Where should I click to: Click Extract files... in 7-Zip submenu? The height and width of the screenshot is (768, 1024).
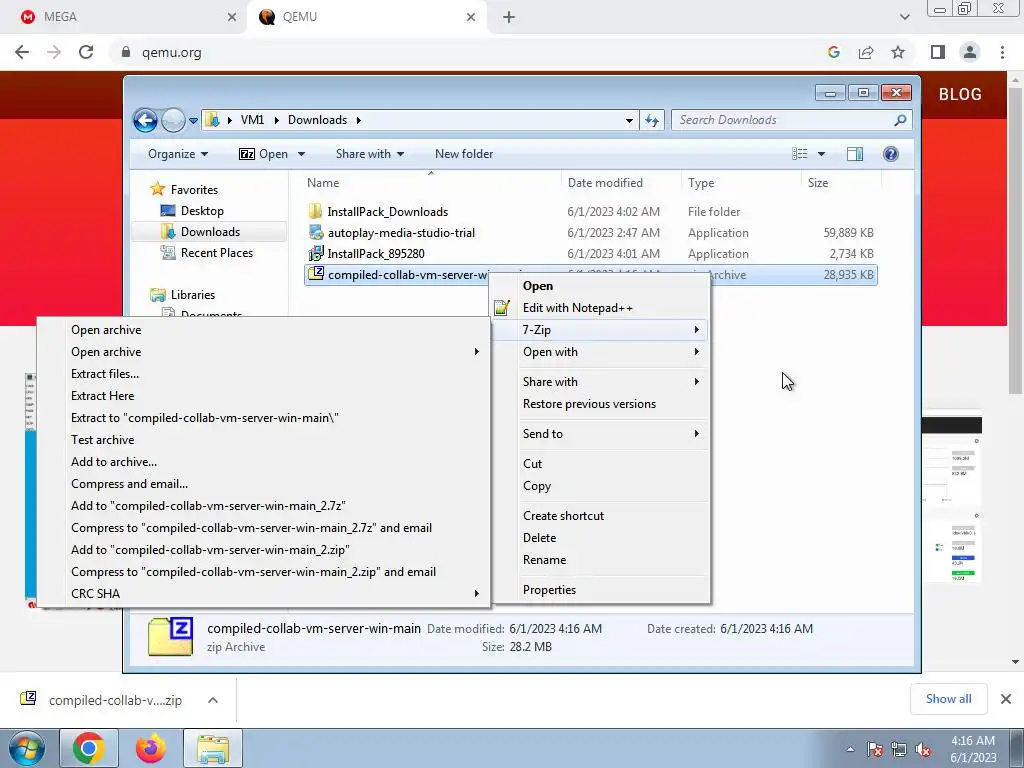pyautogui.click(x=104, y=374)
